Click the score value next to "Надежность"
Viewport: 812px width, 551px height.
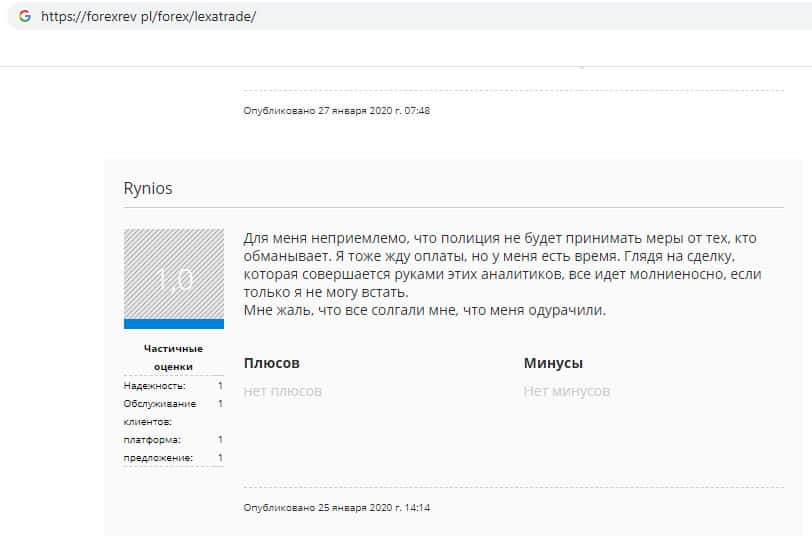point(220,385)
